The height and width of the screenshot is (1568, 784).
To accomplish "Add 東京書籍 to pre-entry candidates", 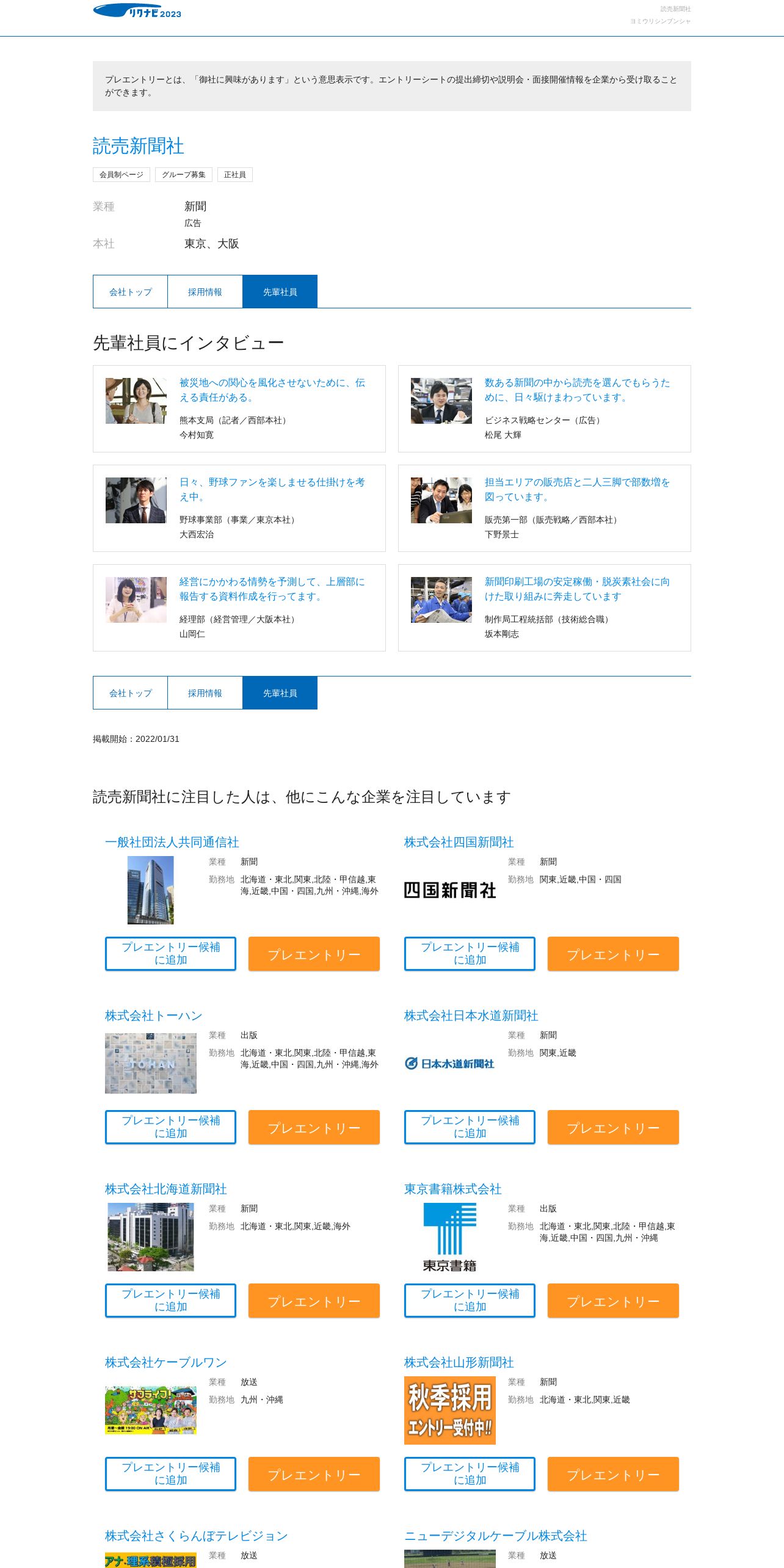I will pos(470,1301).
